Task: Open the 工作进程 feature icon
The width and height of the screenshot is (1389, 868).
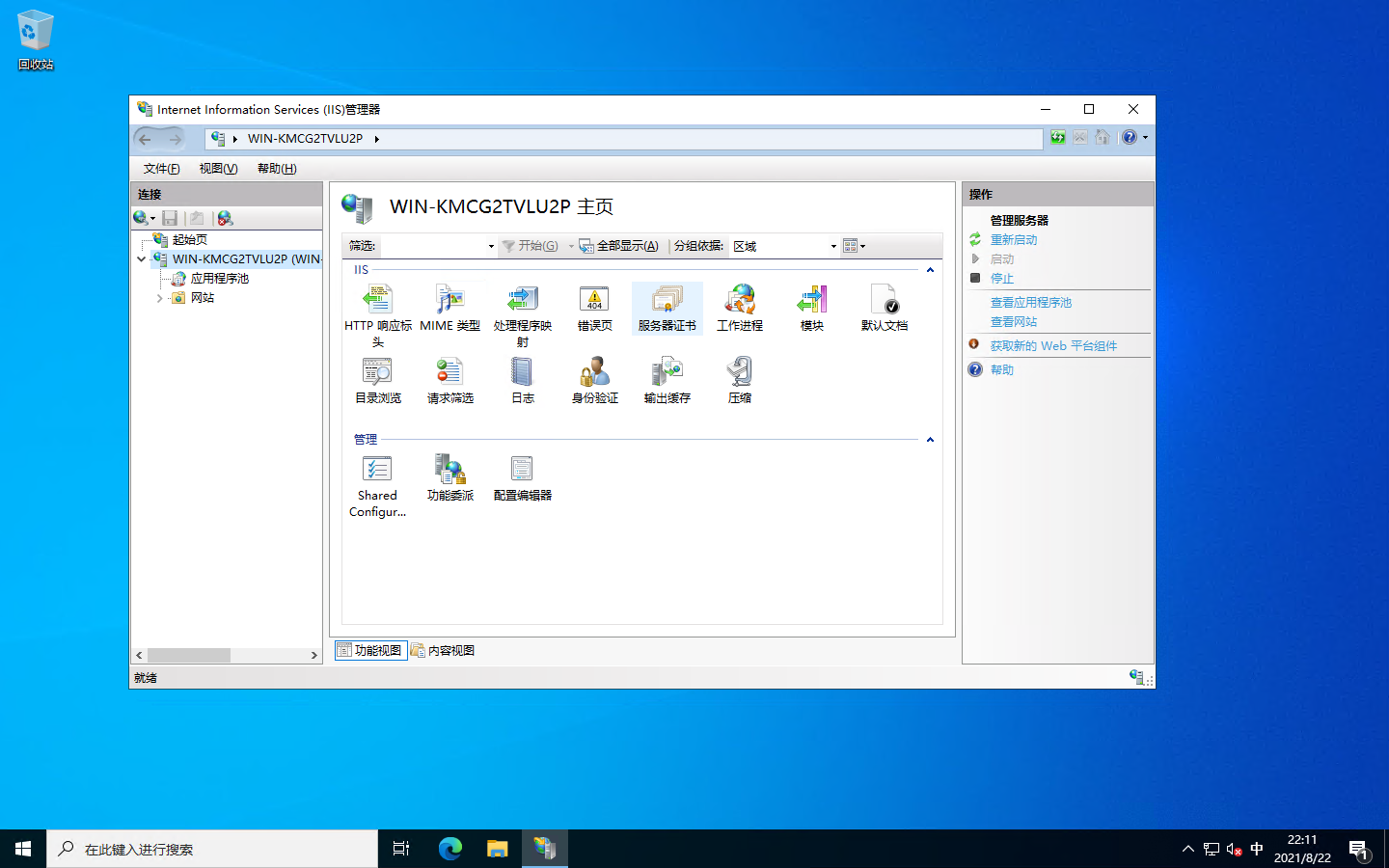Action: click(740, 308)
